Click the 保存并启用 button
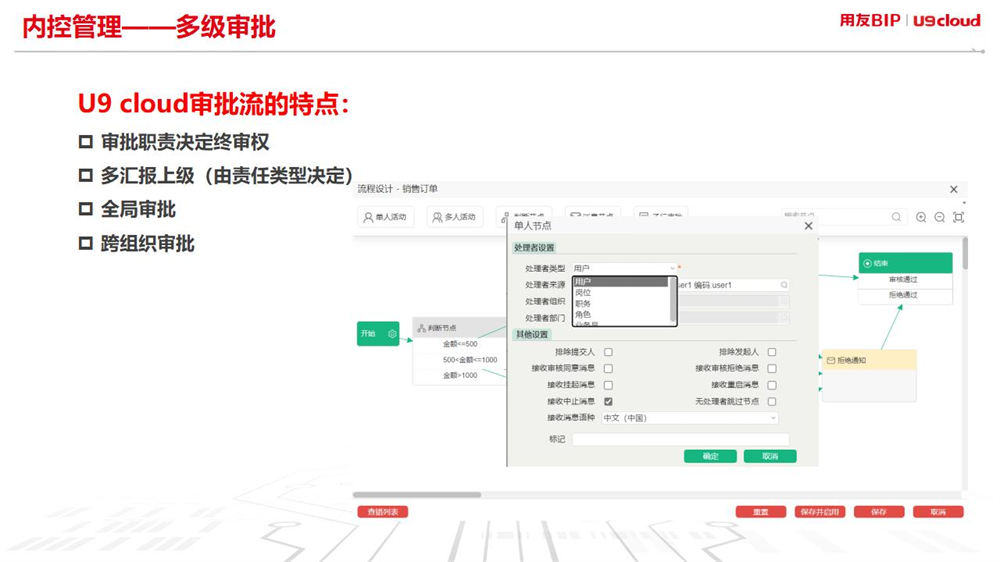The width and height of the screenshot is (1000, 562). (820, 512)
